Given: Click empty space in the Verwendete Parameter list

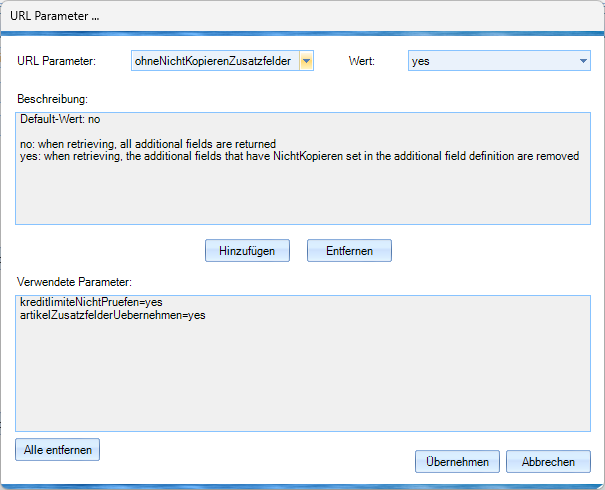Looking at the screenshot, I should click(x=300, y=380).
